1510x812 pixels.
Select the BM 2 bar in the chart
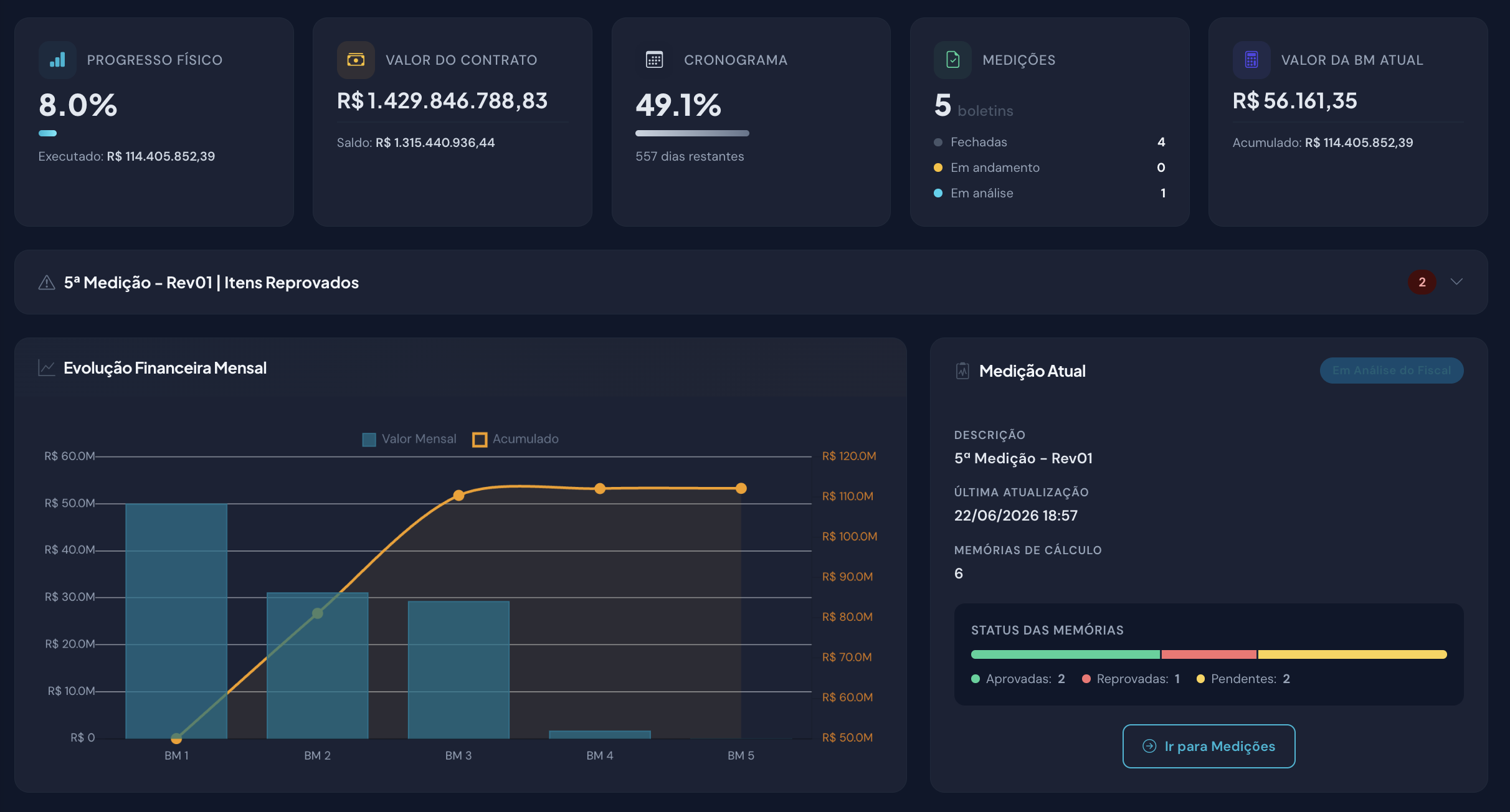(317, 665)
